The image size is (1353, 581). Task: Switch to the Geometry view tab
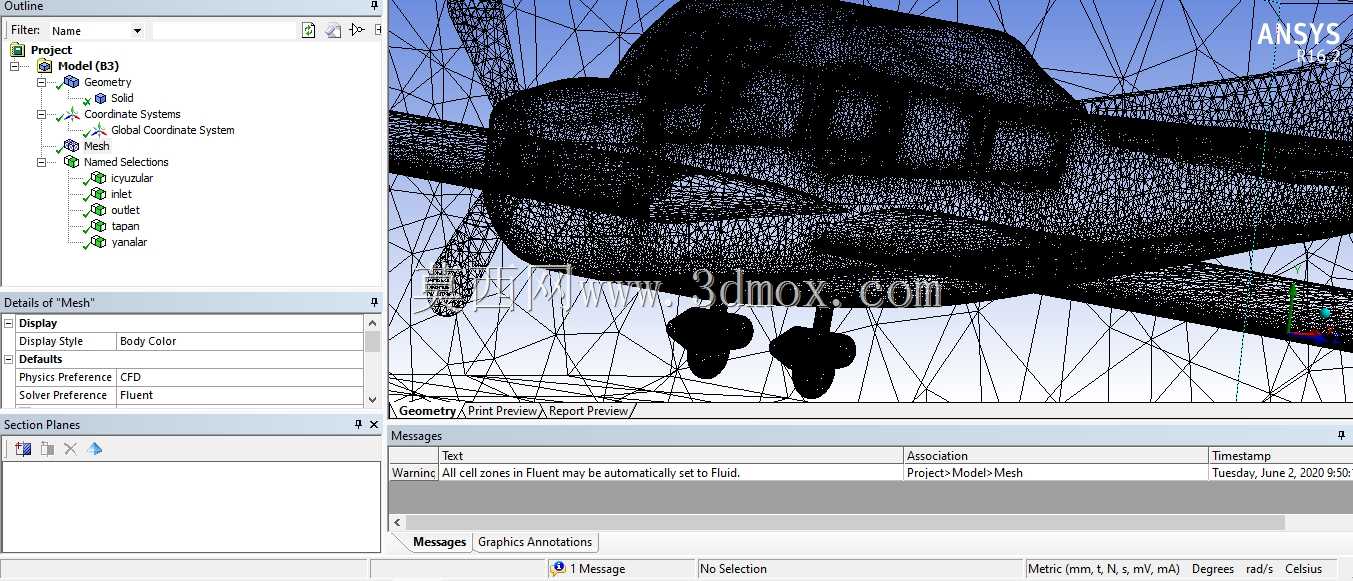427,411
